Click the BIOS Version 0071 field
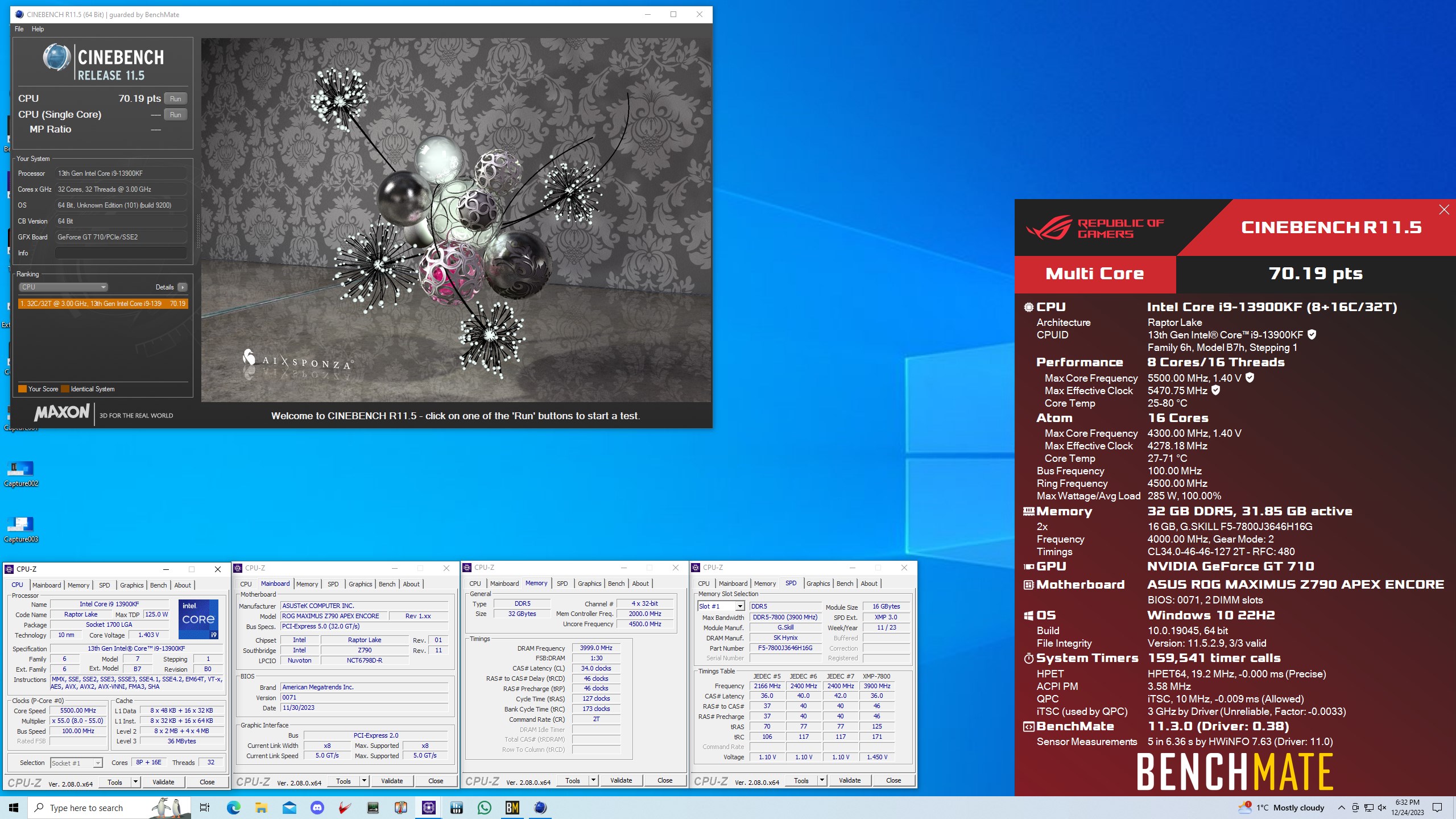The height and width of the screenshot is (819, 1456). (365, 698)
